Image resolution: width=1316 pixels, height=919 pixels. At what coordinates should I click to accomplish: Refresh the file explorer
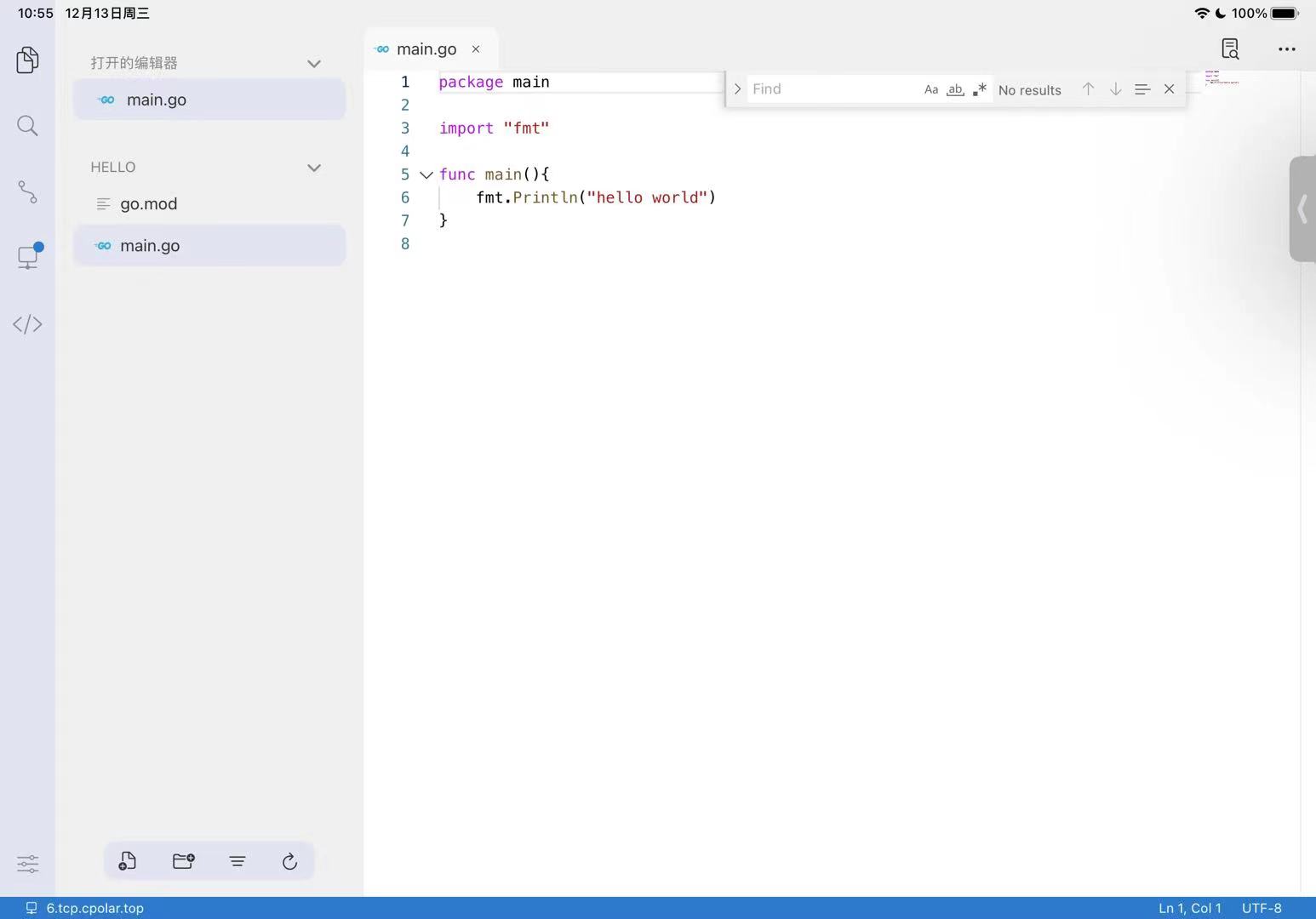coord(289,861)
